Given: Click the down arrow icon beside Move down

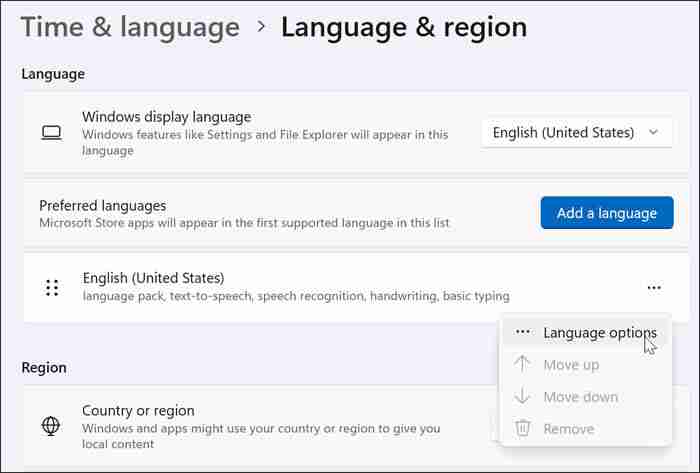Looking at the screenshot, I should [x=522, y=397].
